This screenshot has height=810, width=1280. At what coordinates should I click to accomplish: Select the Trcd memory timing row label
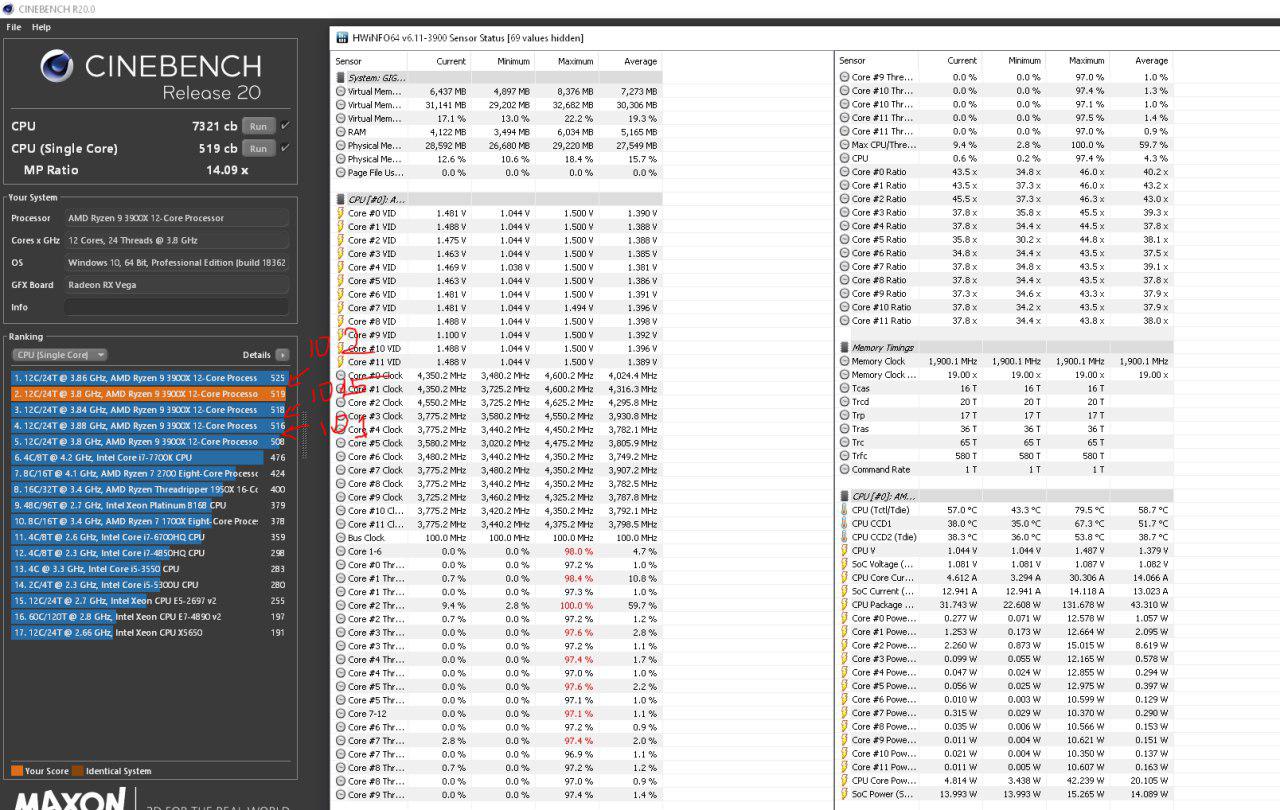[x=861, y=402]
